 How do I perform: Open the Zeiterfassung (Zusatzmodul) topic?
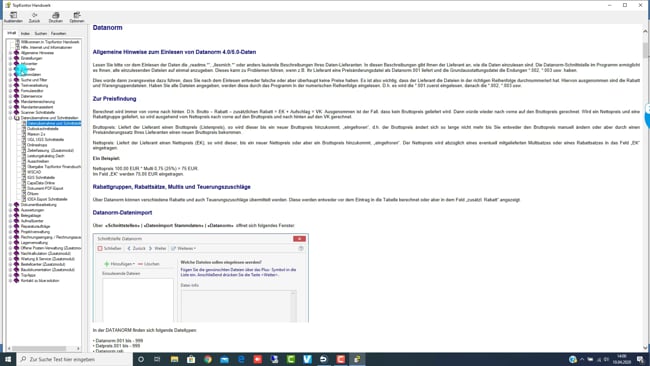(50, 150)
